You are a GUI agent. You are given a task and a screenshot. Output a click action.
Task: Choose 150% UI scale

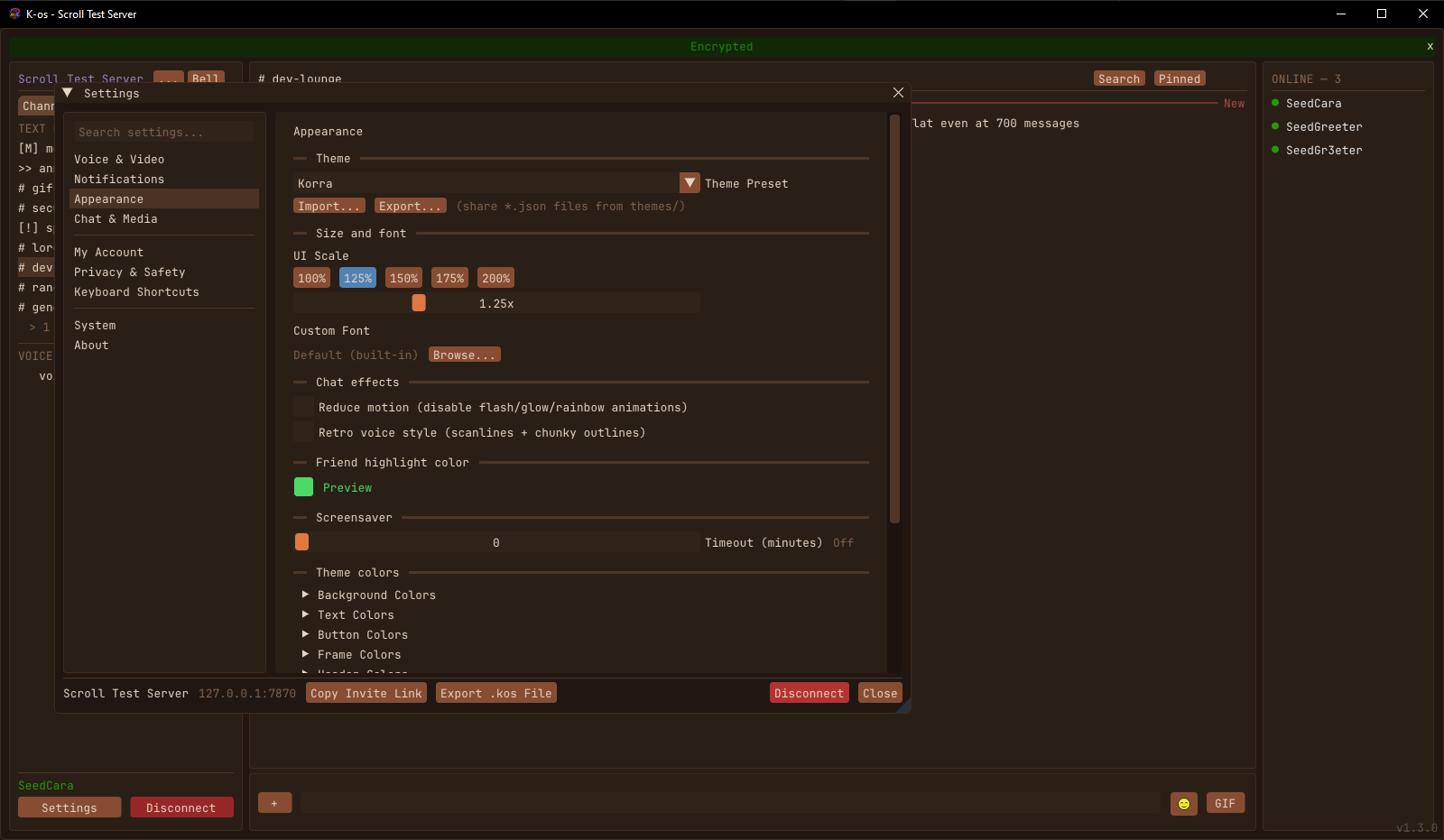click(403, 278)
